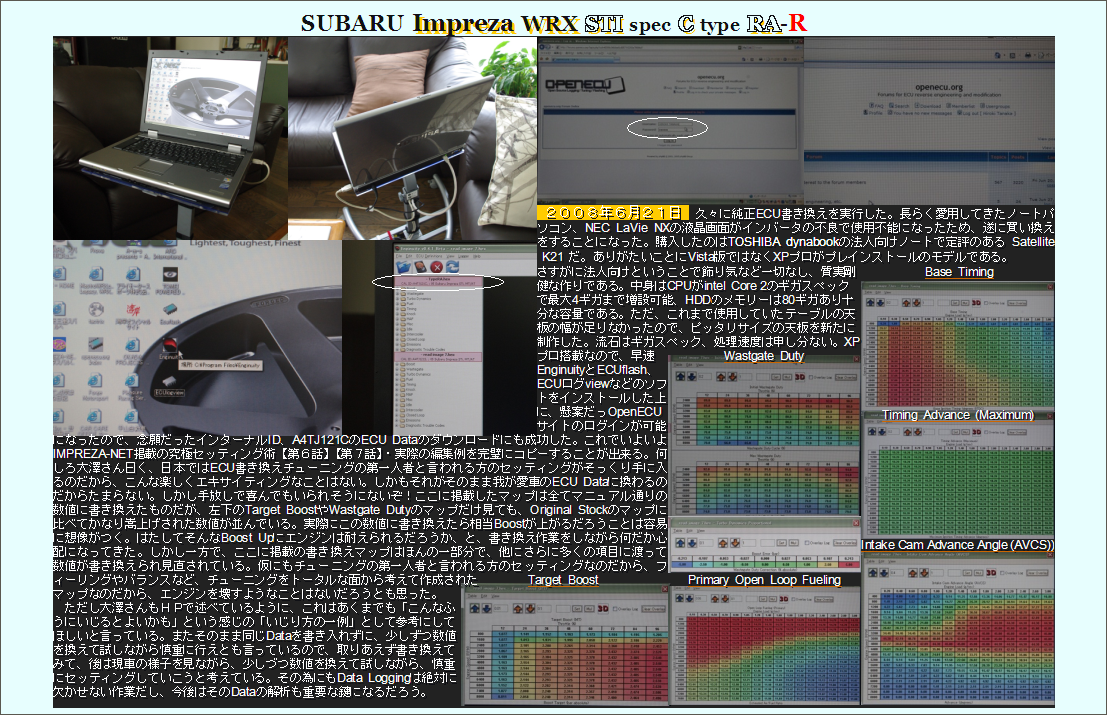Click the openecu.org forum page screenshot
Screen dimensions: 1107x715
[929, 121]
